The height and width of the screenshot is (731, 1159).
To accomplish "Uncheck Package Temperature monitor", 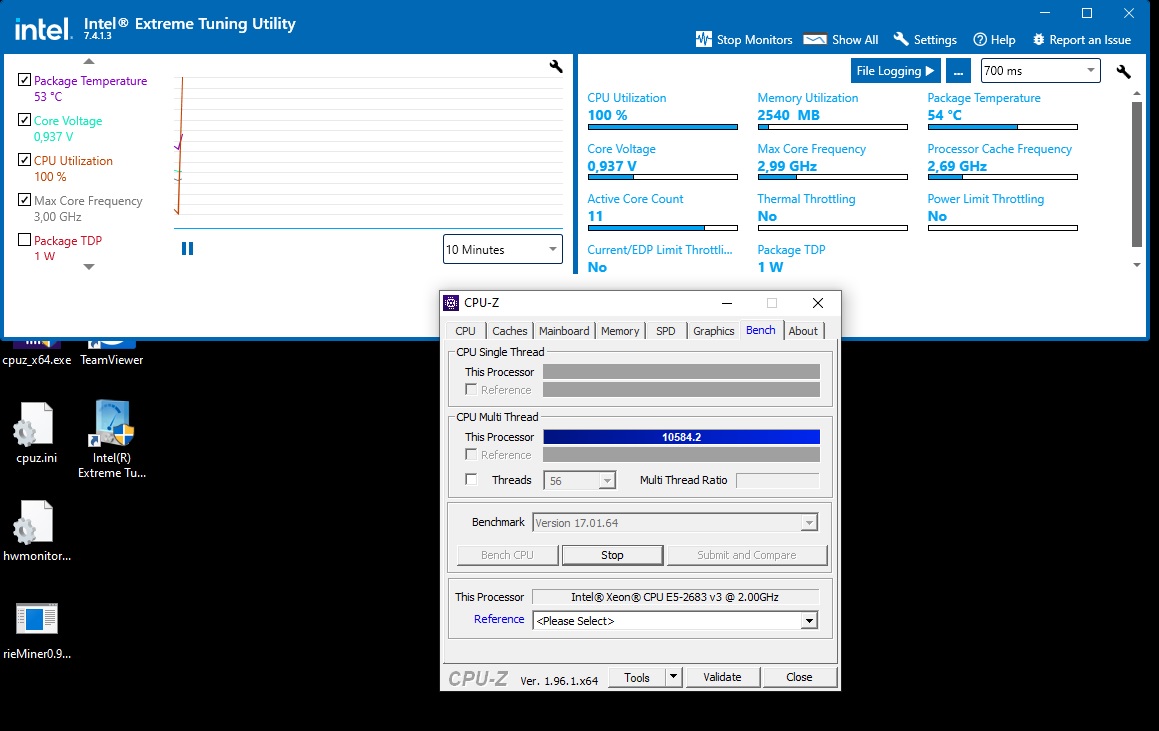I will click(24, 80).
